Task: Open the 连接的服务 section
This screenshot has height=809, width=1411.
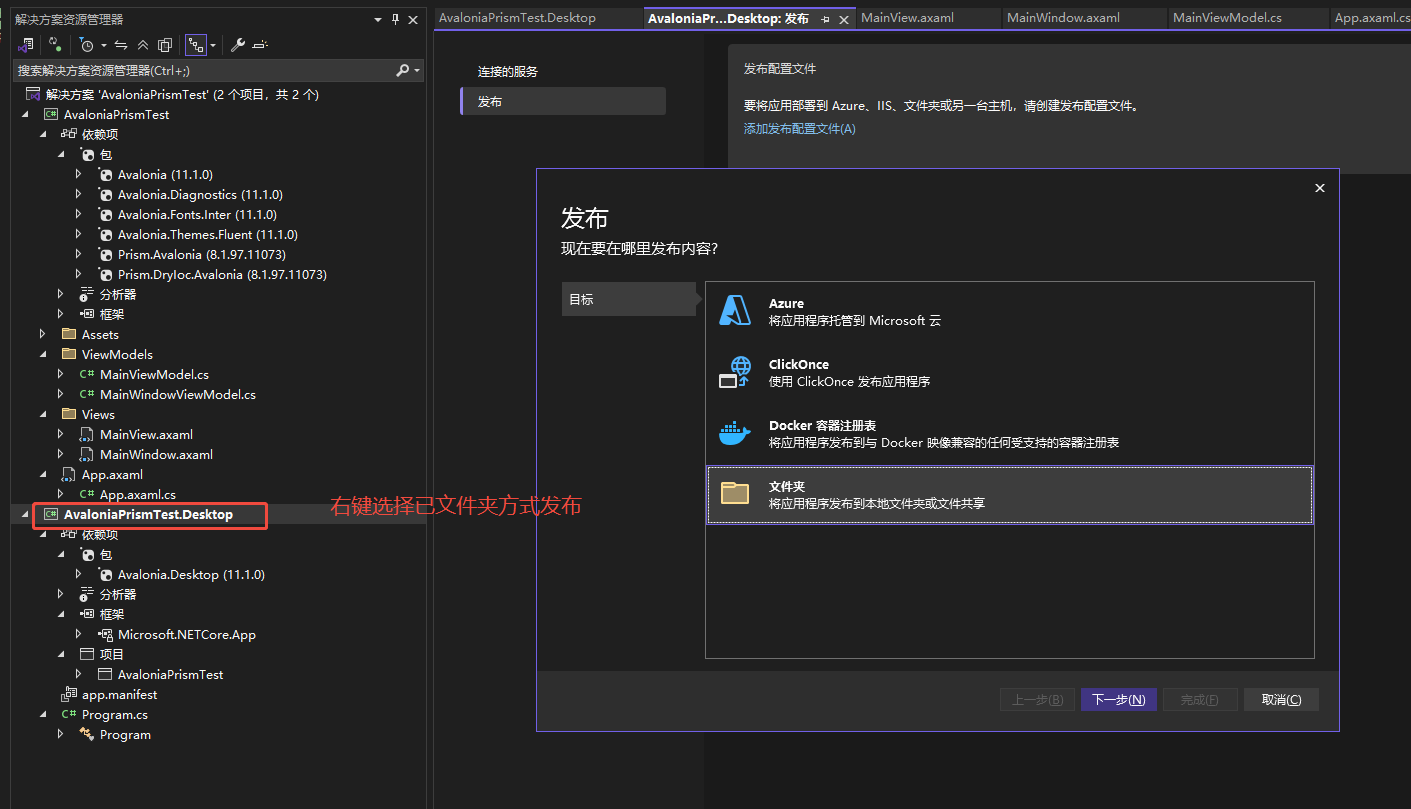Action: (508, 72)
